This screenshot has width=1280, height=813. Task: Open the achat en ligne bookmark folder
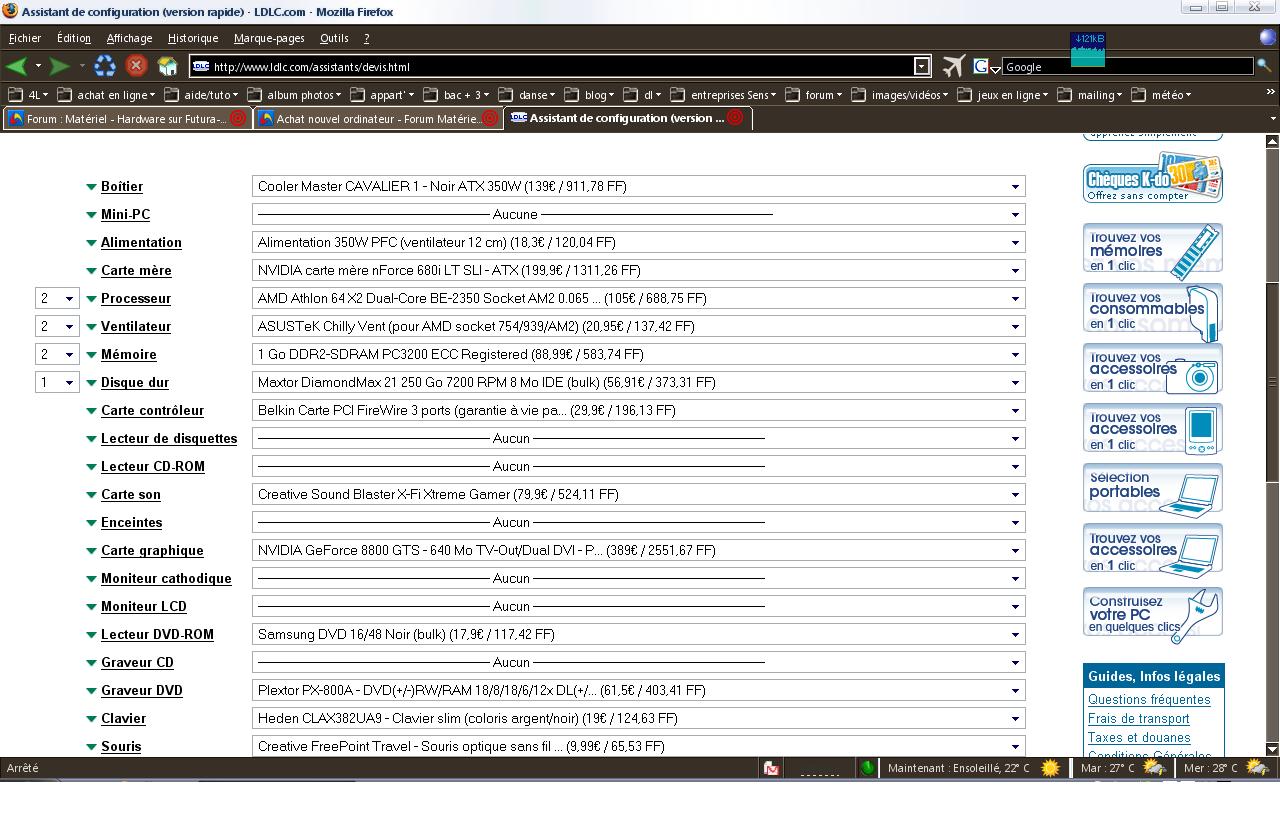(x=107, y=95)
